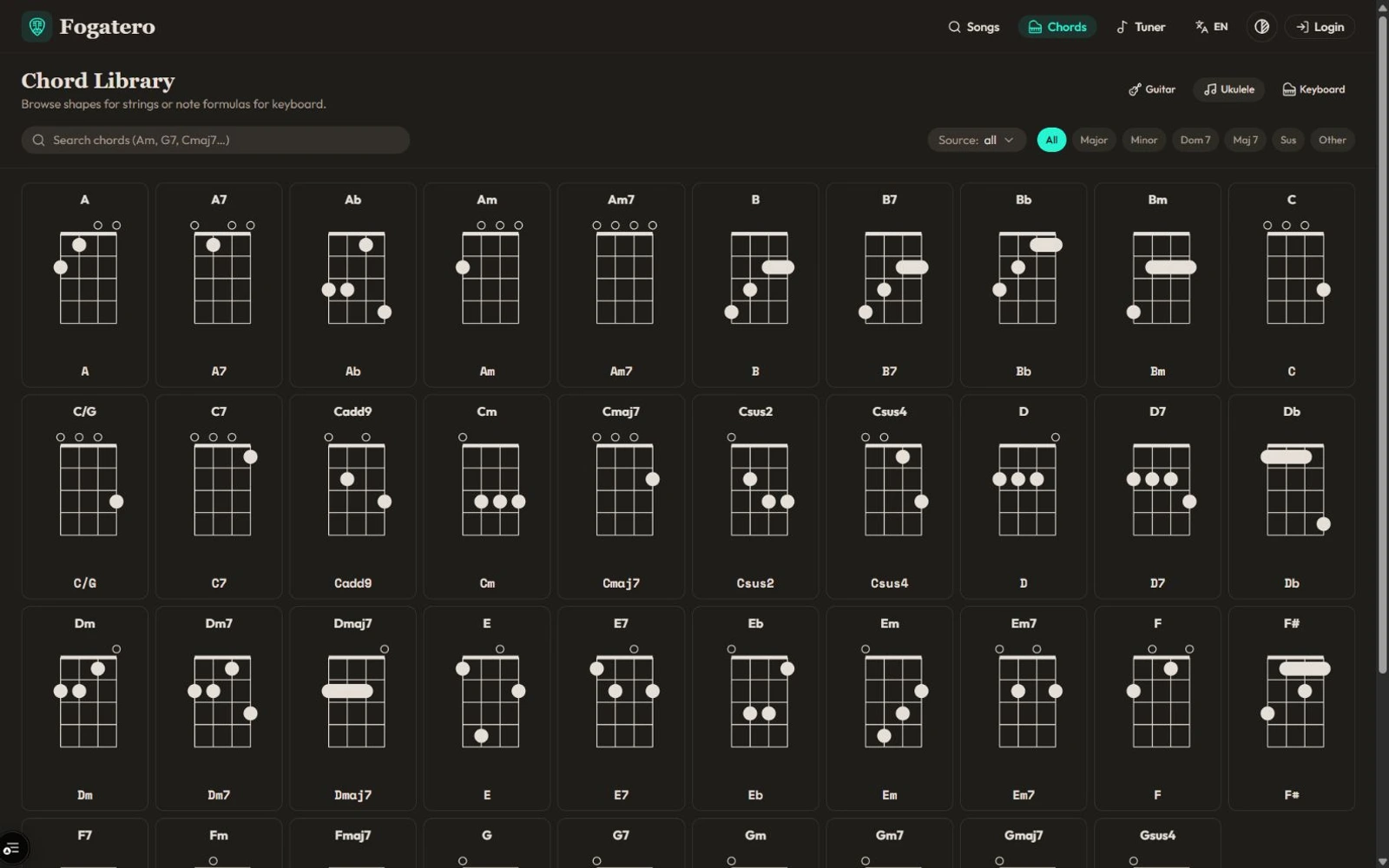
Task: Filter chords by Other
Action: [1333, 140]
